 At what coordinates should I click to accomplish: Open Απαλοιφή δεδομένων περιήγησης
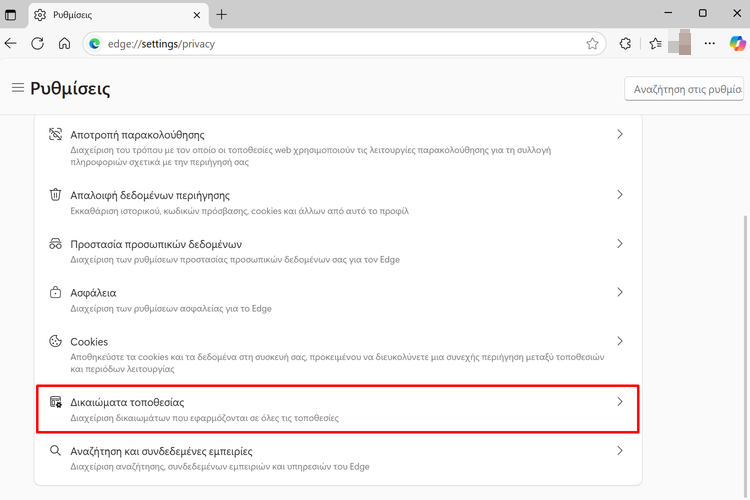(x=338, y=202)
